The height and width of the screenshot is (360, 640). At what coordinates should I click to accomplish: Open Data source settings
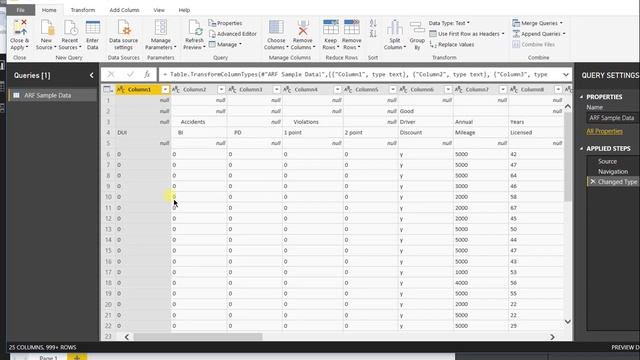pos(124,35)
